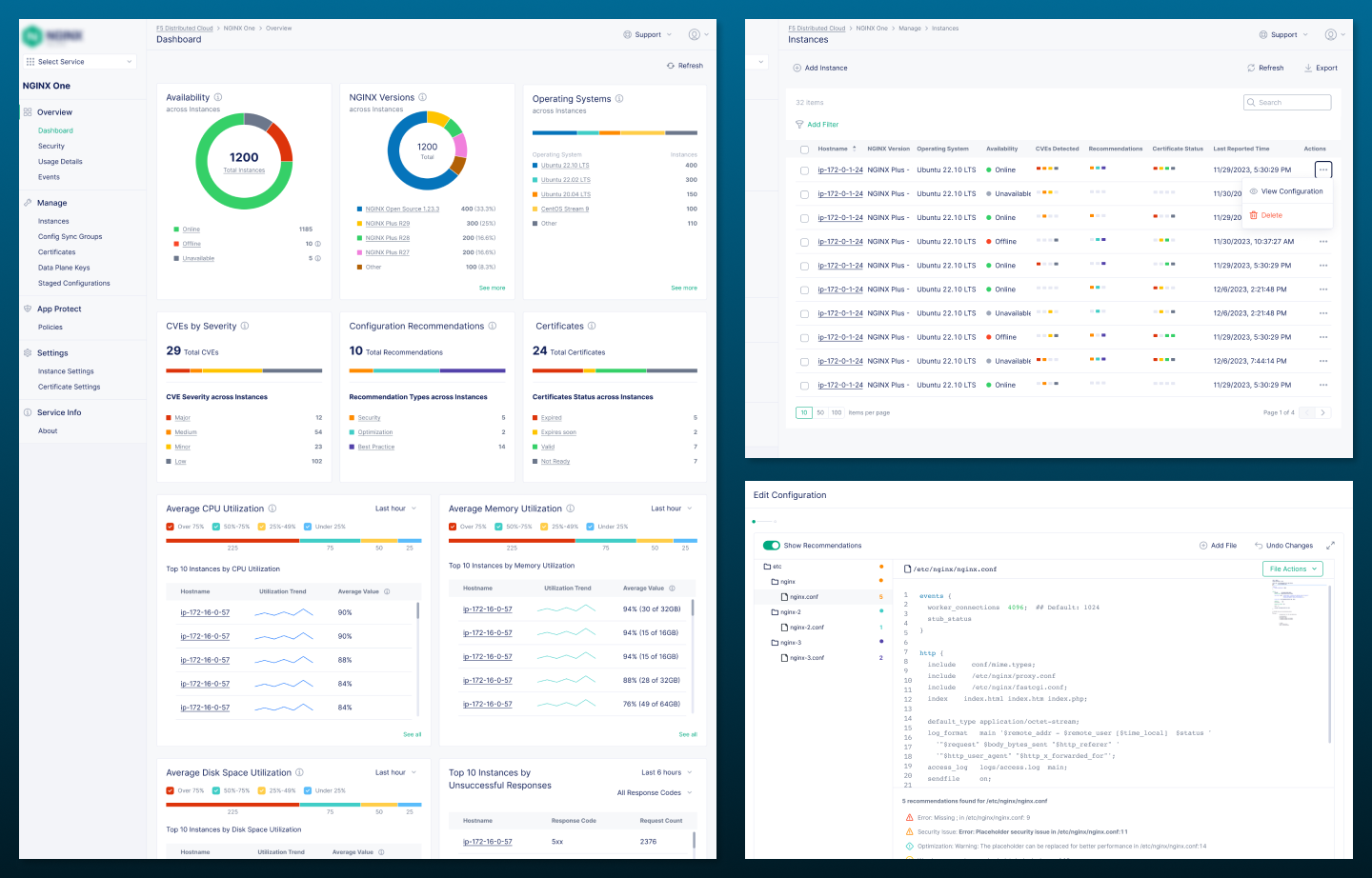Click the expand fullscreen icon in the config editor
The image size is (1372, 878).
[x=1331, y=545]
